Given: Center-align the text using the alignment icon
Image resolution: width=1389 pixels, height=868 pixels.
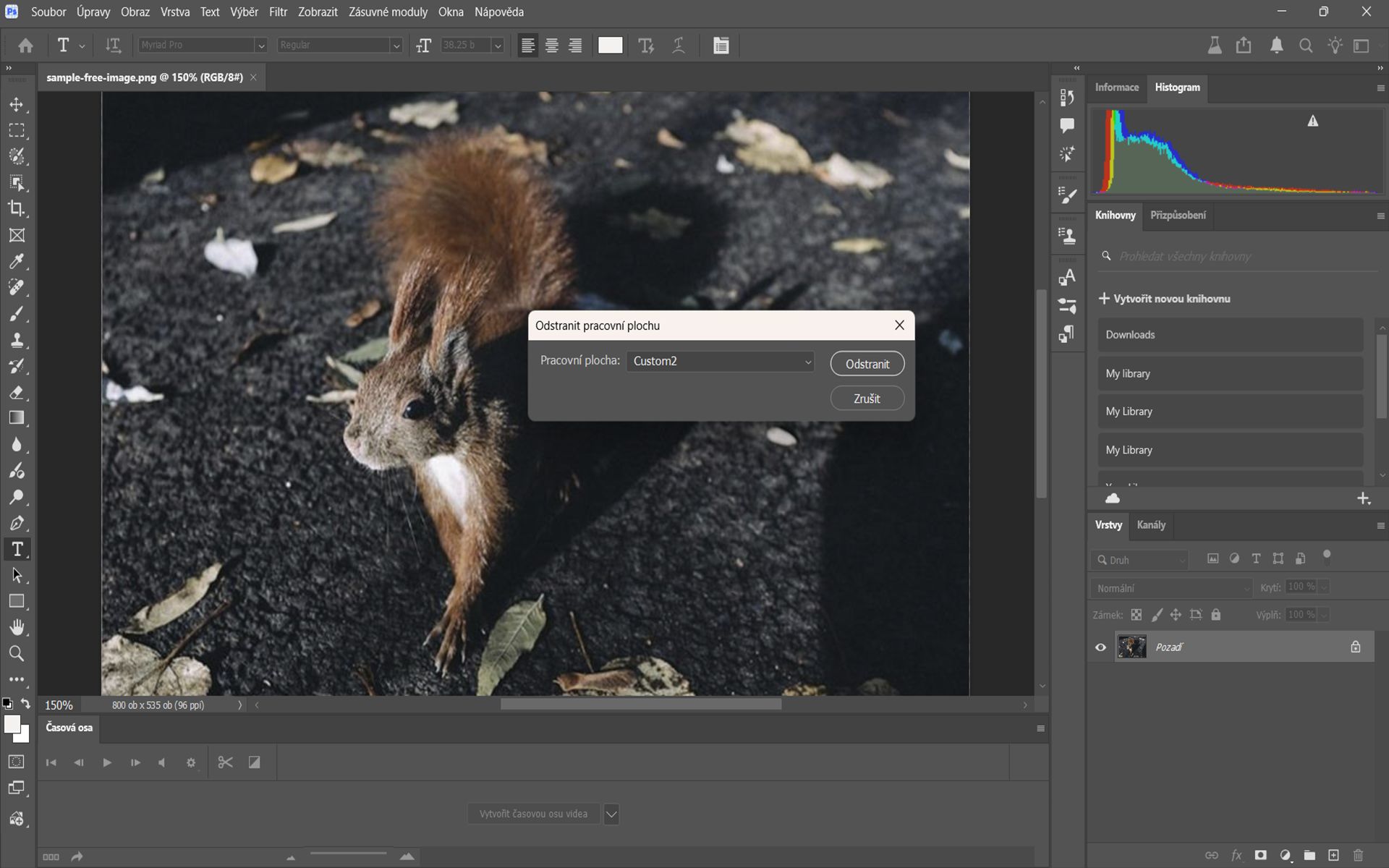Looking at the screenshot, I should pos(551,45).
